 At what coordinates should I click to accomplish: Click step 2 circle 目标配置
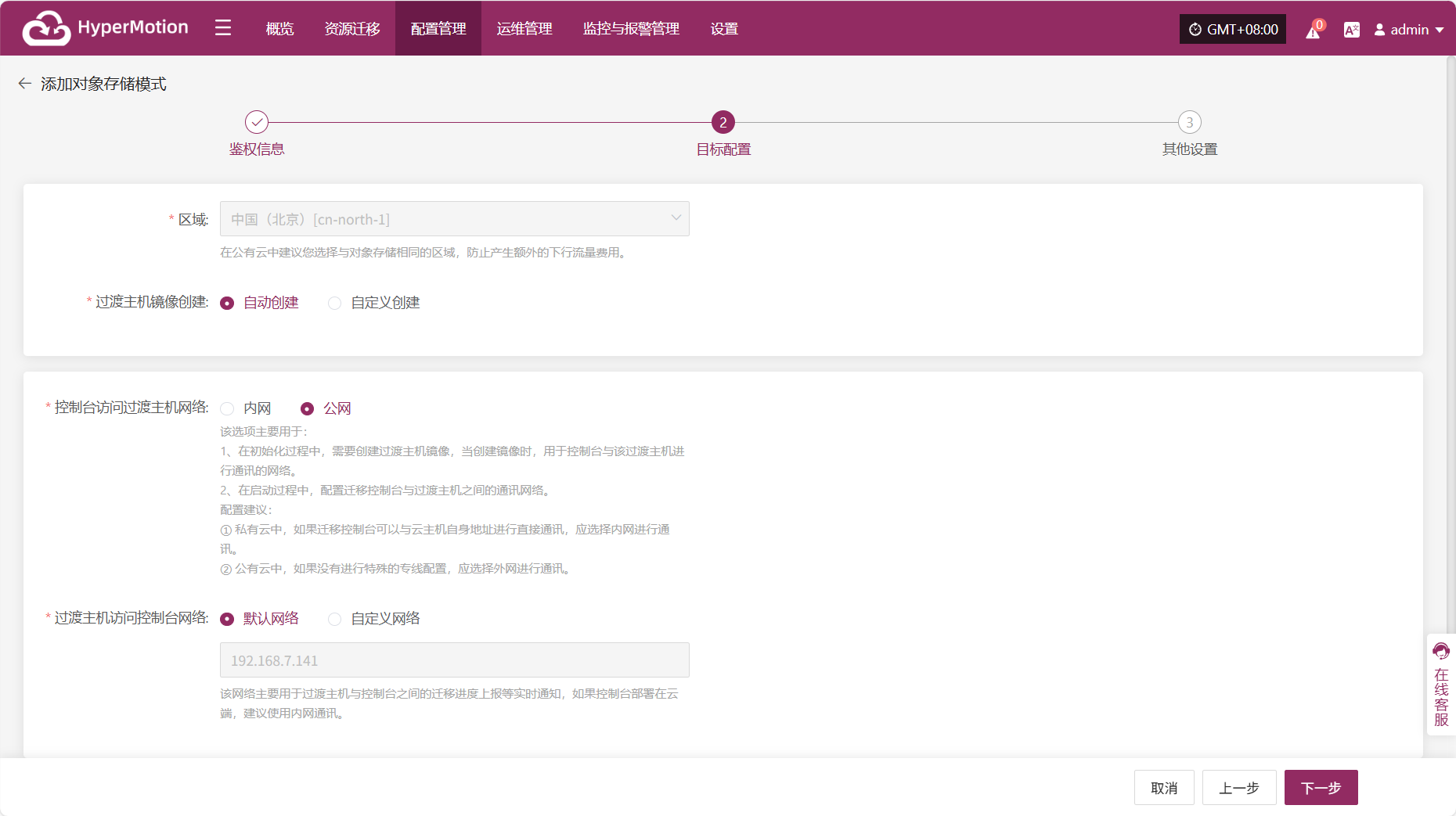tap(723, 122)
